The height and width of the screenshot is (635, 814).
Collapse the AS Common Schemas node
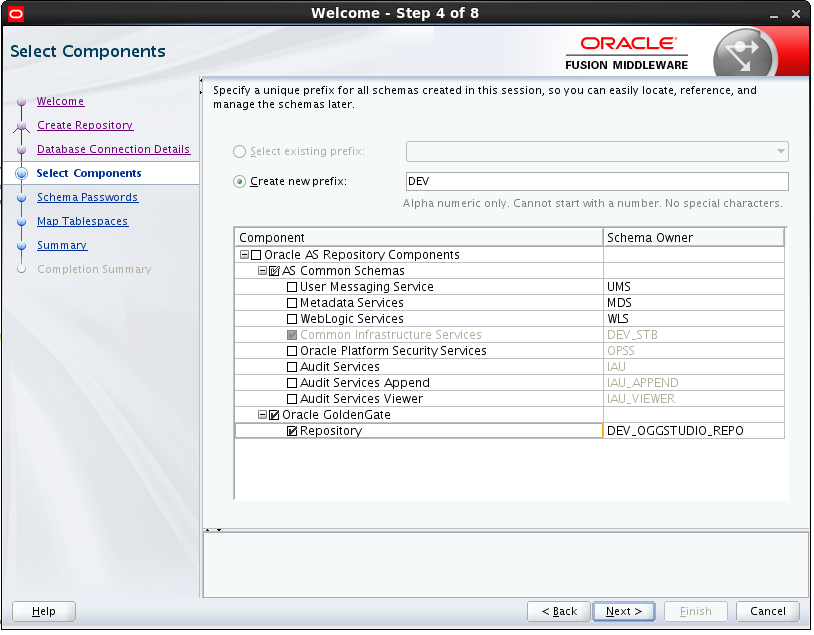pyautogui.click(x=263, y=271)
